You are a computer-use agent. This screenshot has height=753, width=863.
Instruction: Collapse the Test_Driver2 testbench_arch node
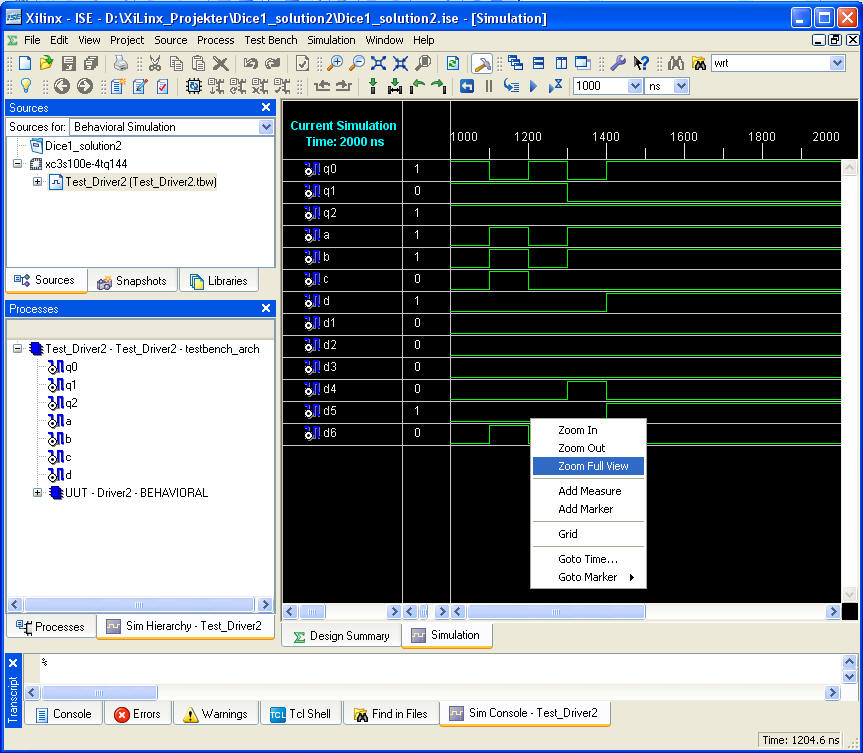click(18, 348)
